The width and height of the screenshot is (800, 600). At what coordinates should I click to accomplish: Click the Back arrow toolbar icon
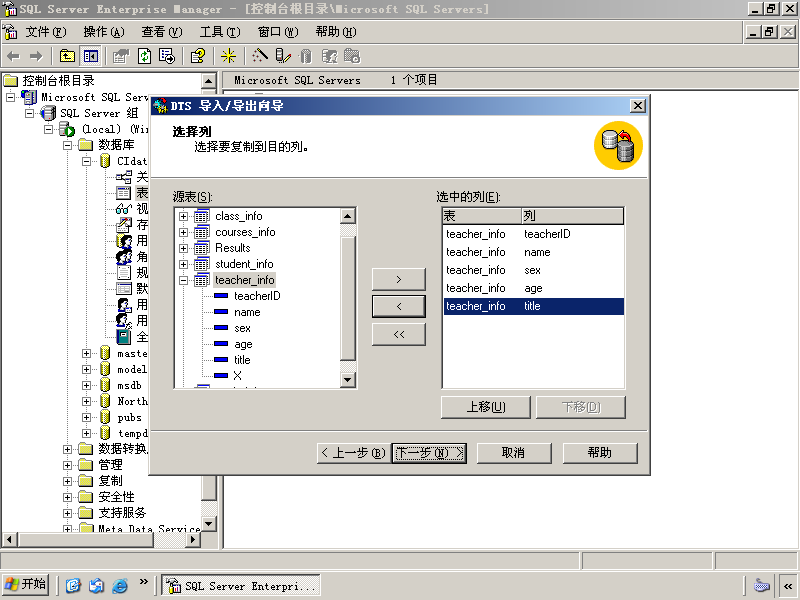click(14, 56)
